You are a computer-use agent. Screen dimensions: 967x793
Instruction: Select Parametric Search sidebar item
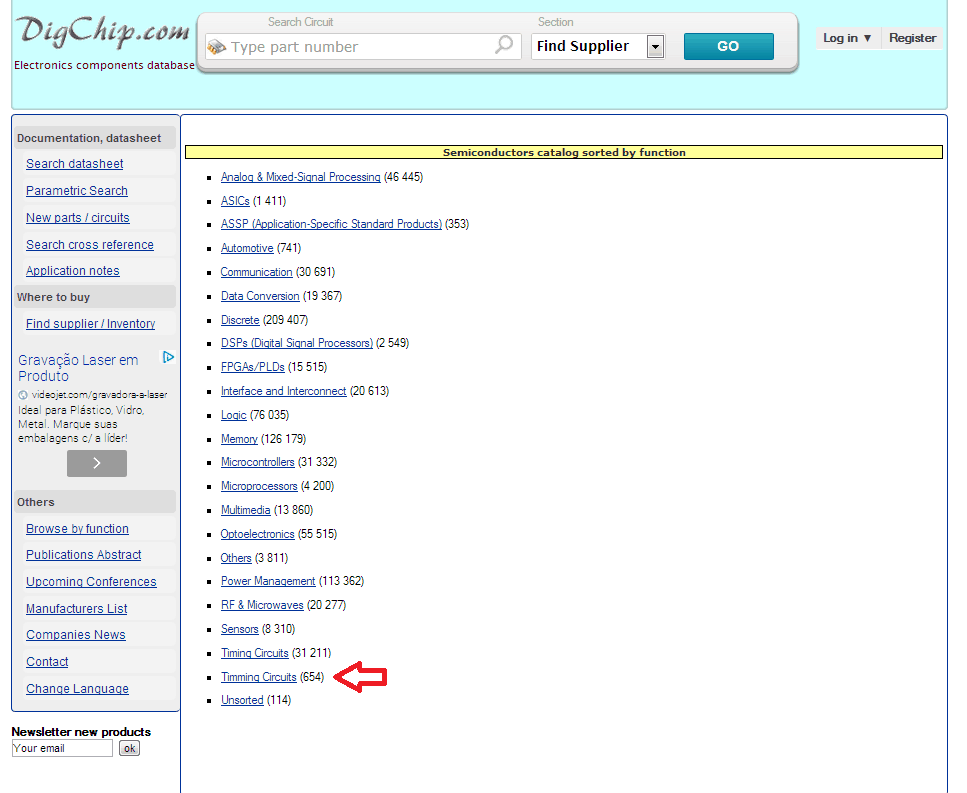tap(77, 191)
